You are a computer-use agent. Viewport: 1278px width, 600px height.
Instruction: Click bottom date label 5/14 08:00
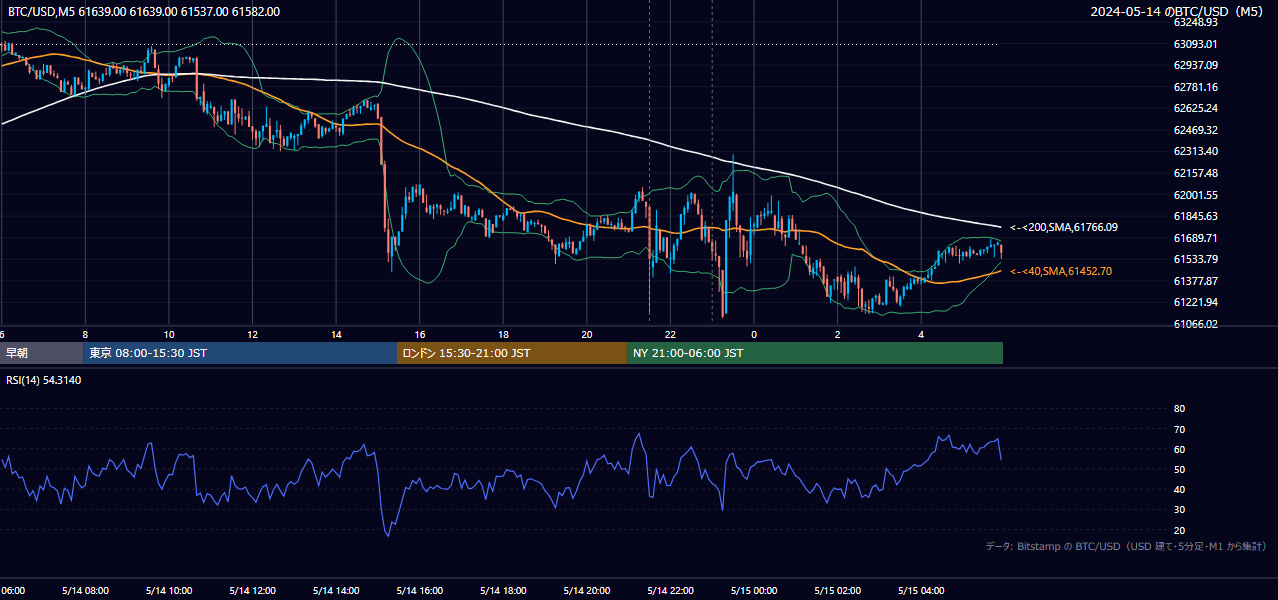[x=85, y=591]
